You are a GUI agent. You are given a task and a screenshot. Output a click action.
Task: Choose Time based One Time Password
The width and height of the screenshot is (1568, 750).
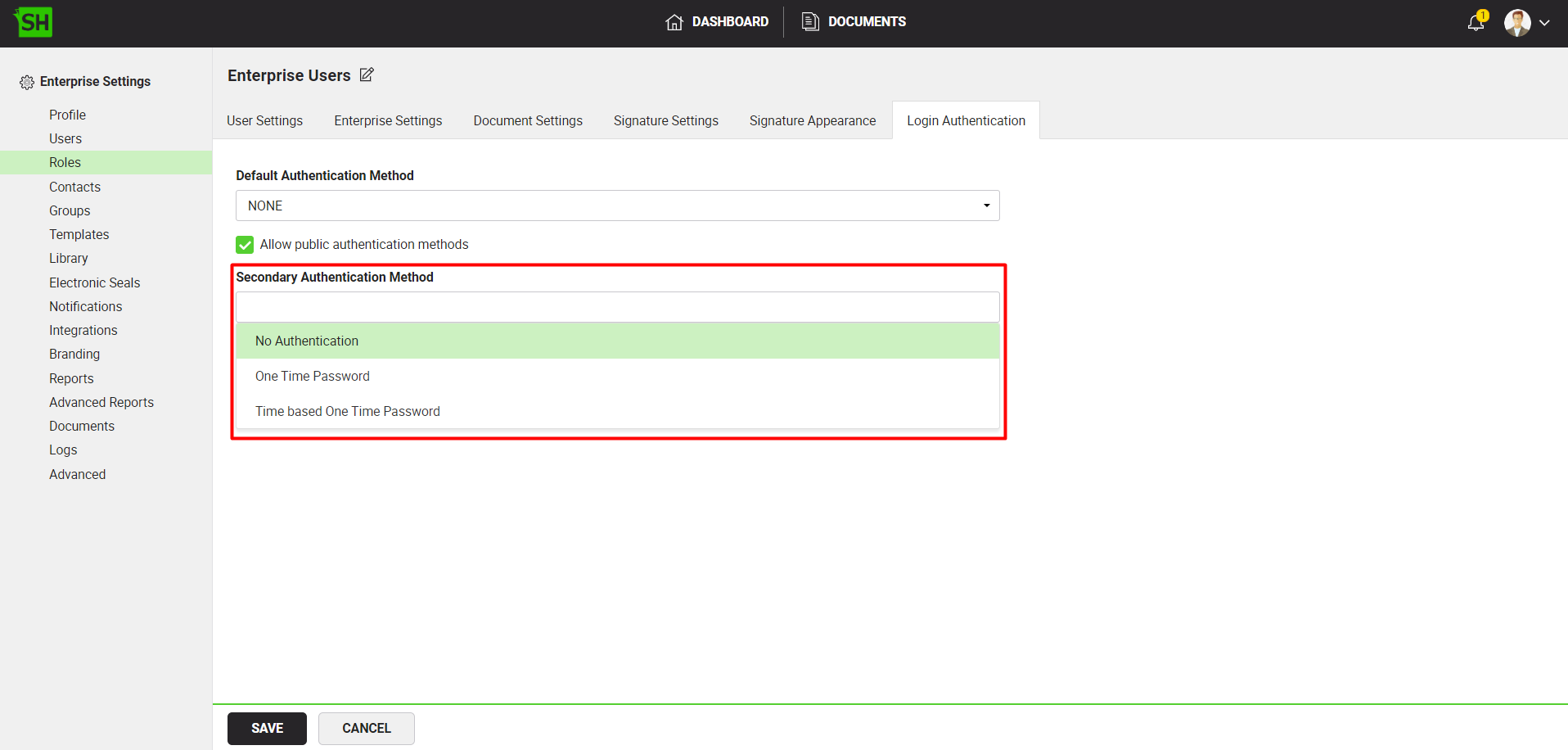(x=348, y=412)
